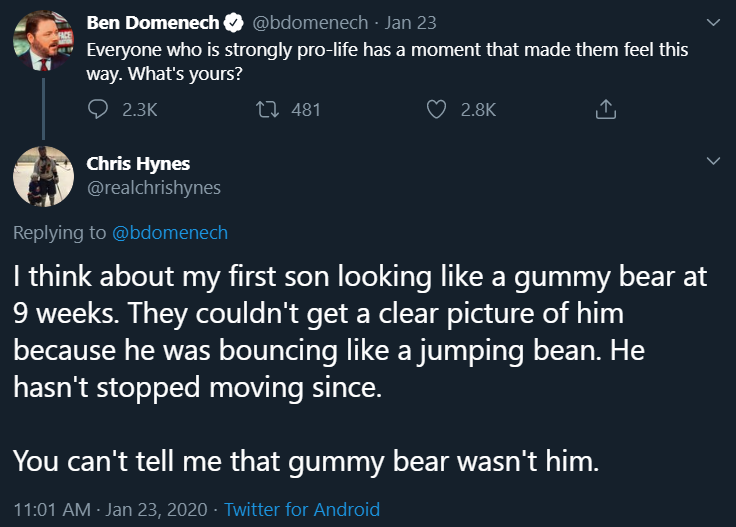Open Chris Hynes' profile avatar
The width and height of the screenshot is (736, 527).
[x=43, y=176]
